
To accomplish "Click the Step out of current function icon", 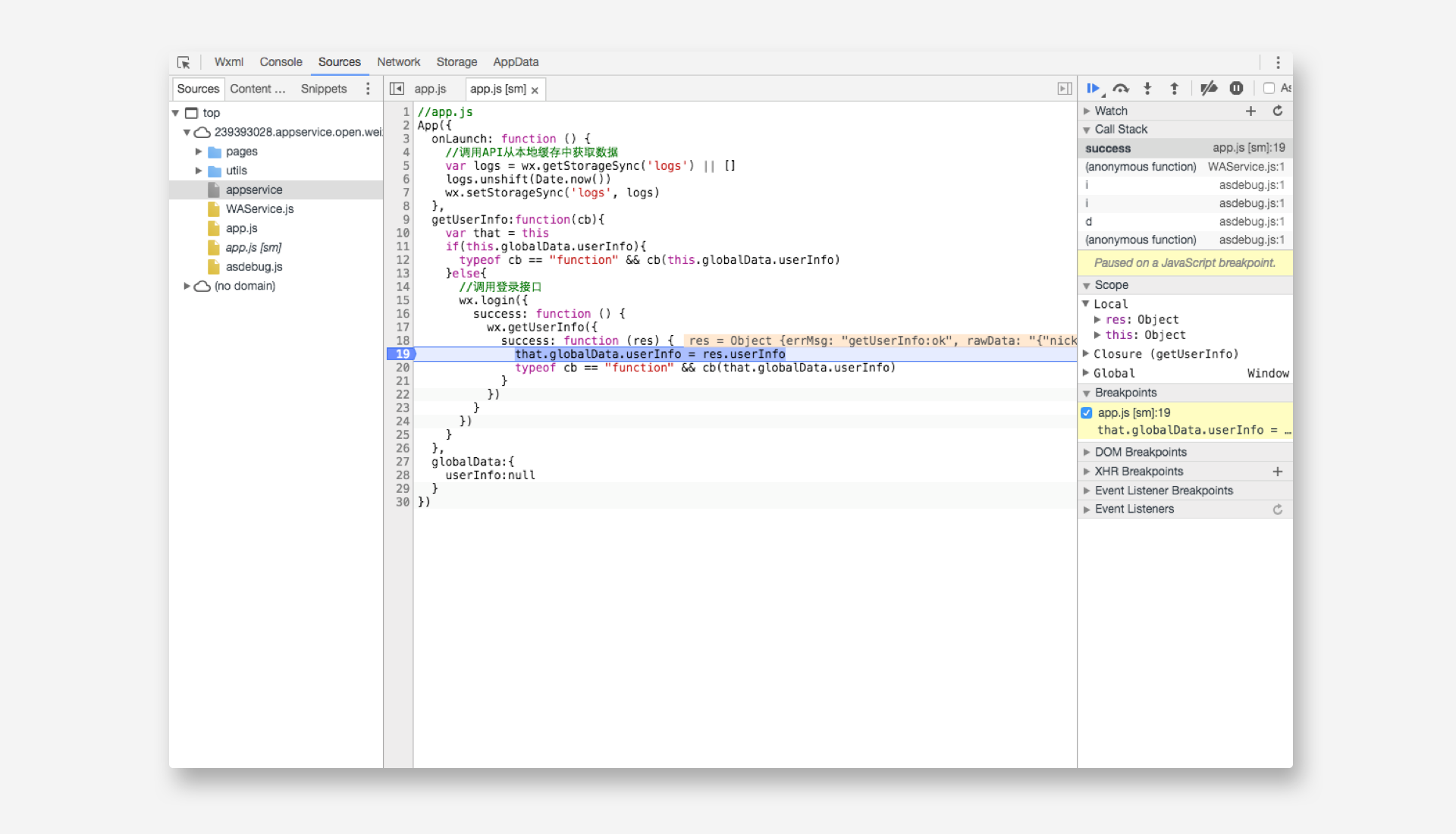I will 1175,88.
